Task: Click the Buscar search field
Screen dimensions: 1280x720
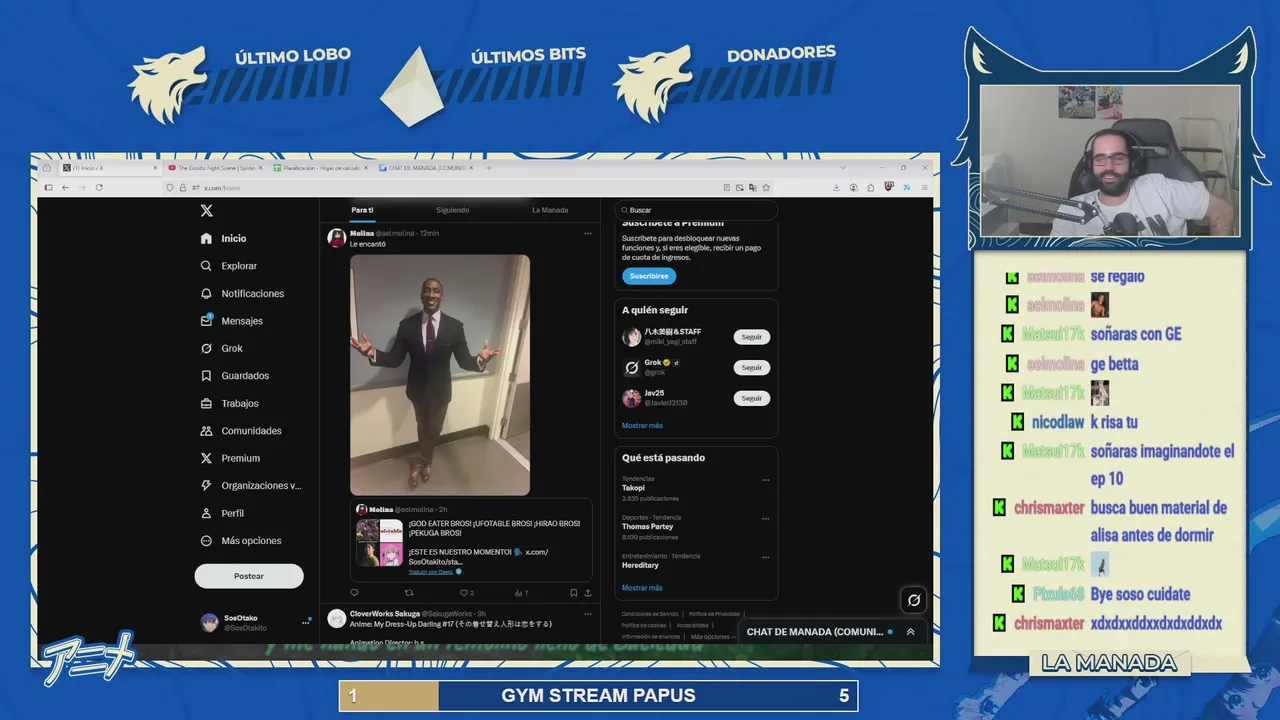Action: [696, 210]
